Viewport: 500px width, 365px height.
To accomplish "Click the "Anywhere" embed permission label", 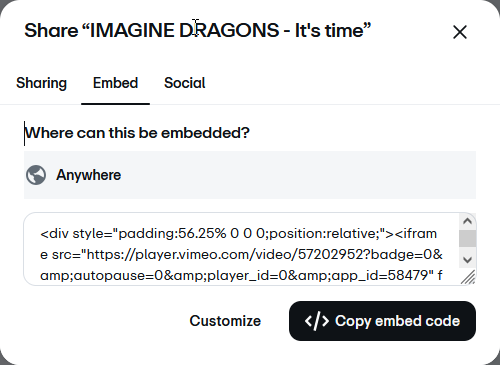I will tap(88, 175).
